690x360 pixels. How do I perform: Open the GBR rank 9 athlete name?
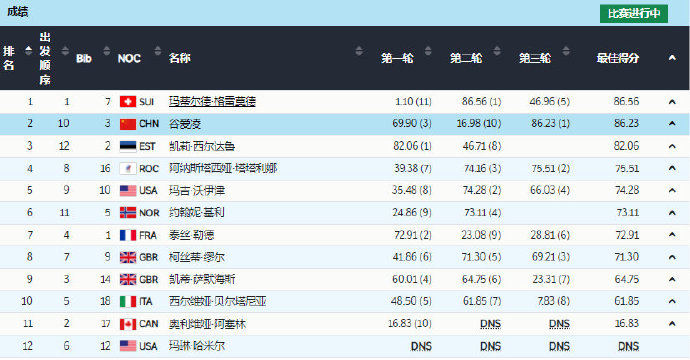pos(202,279)
